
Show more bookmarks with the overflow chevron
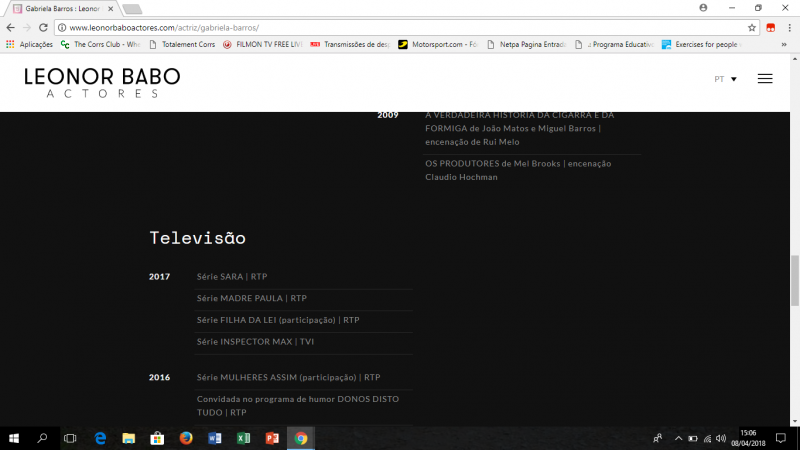[x=784, y=44]
